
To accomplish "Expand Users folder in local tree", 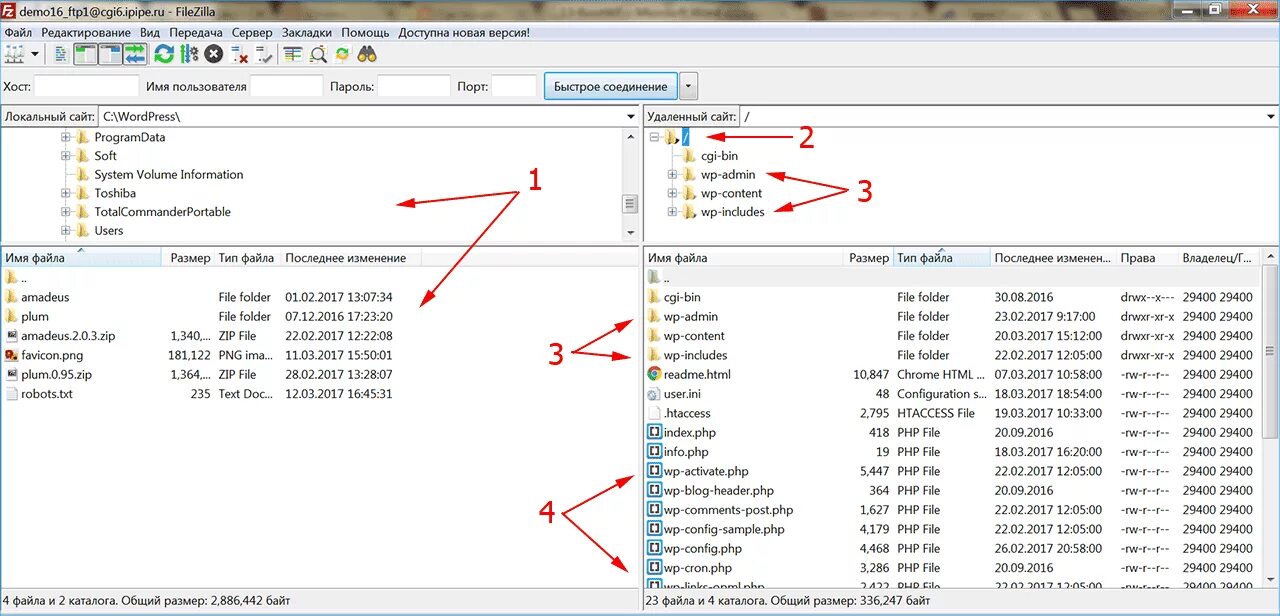I will (x=66, y=230).
